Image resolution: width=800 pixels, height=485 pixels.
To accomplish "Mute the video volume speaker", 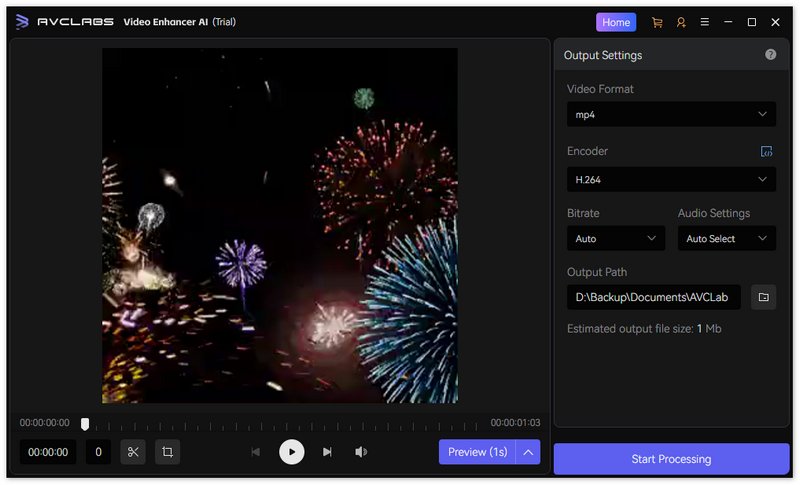I will (361, 452).
